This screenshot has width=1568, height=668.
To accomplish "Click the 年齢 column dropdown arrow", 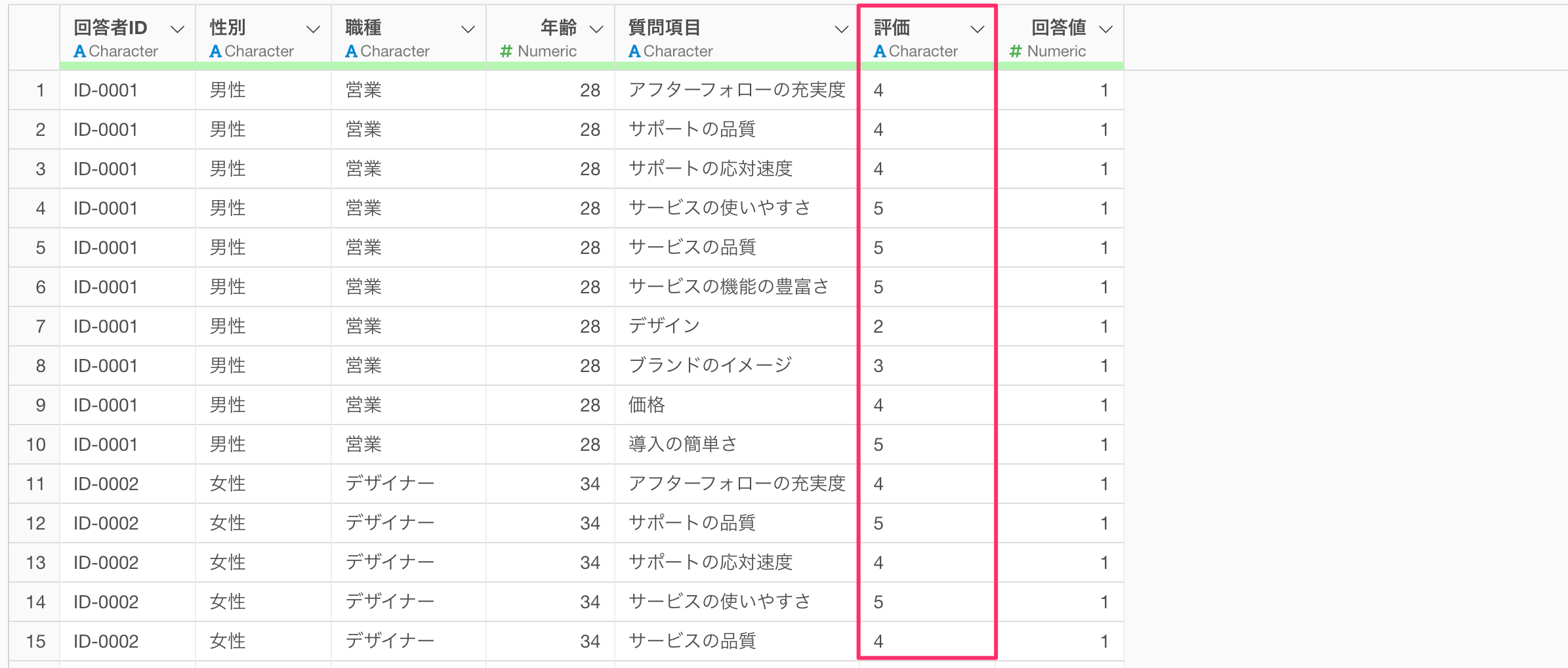I will click(x=596, y=30).
